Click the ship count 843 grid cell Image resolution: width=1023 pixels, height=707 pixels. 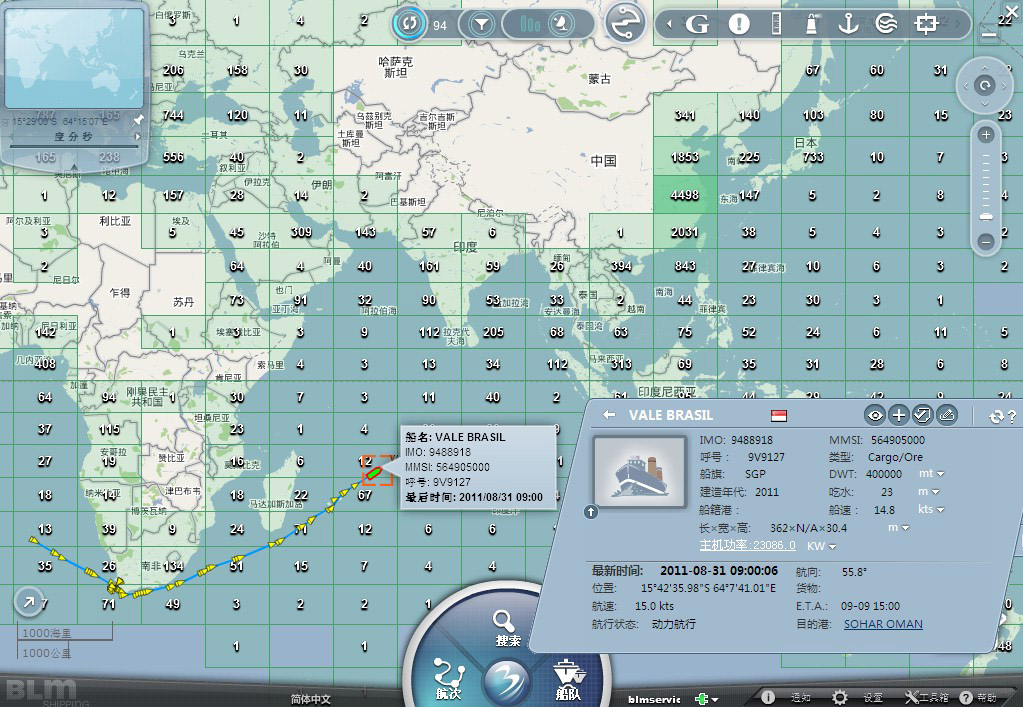point(684,265)
